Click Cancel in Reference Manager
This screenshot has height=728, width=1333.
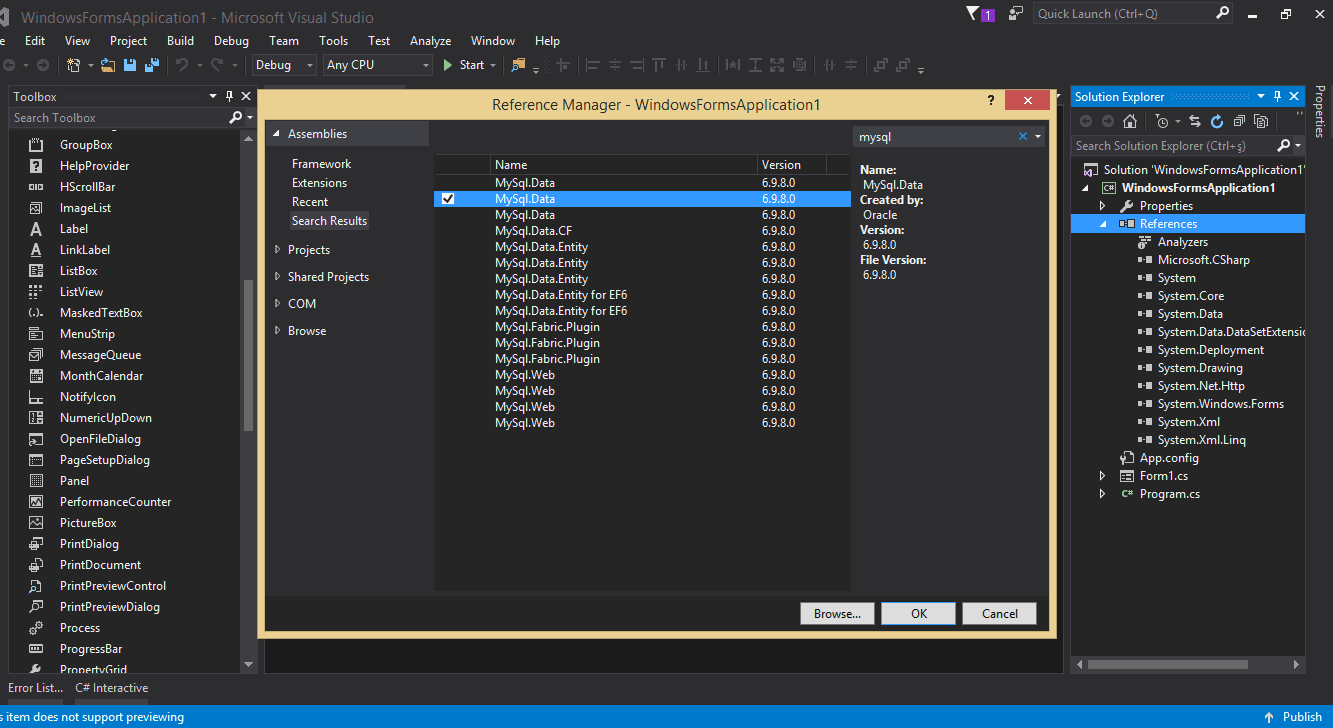[x=1000, y=614]
